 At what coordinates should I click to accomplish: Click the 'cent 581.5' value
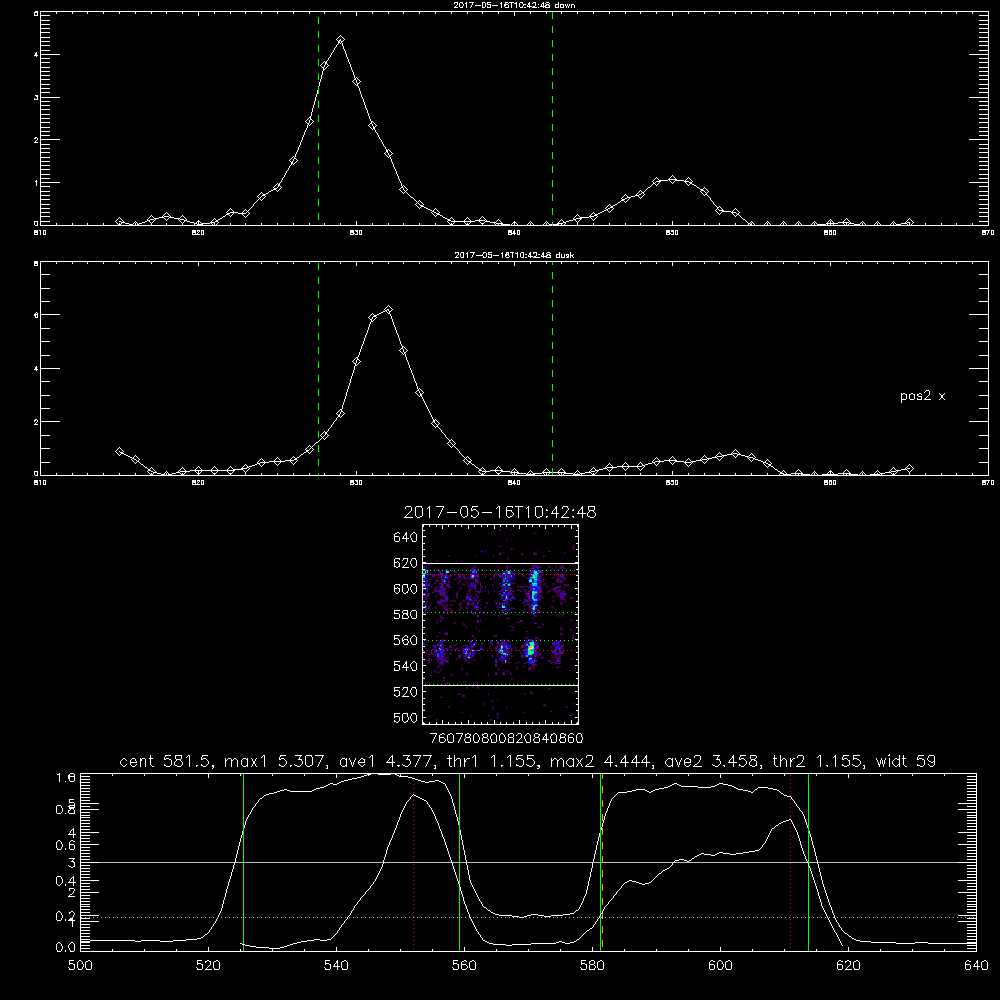pyautogui.click(x=166, y=761)
